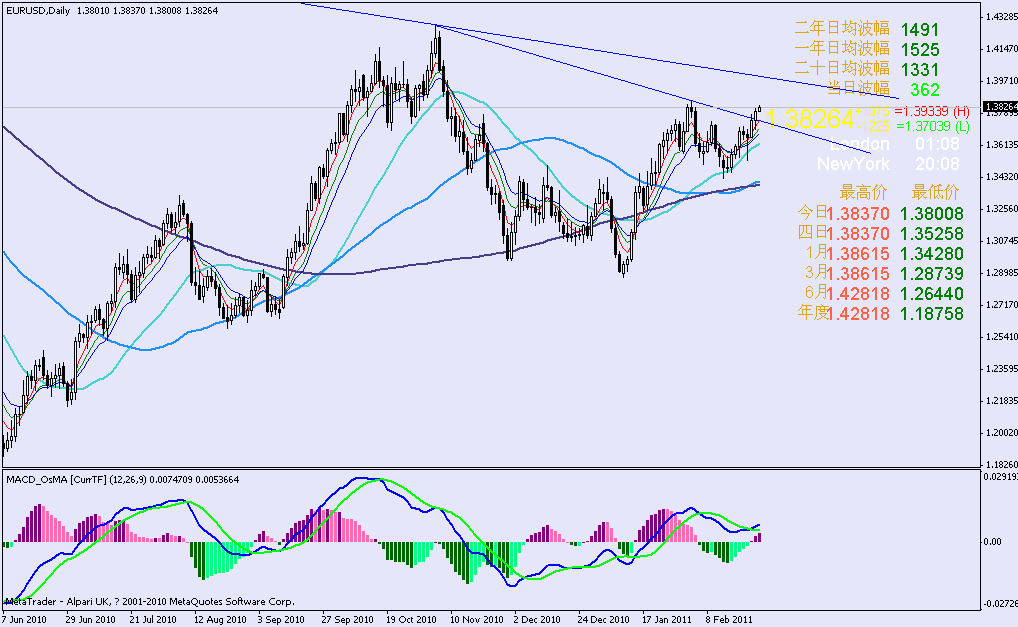Click the 二年日均波幅 label
Viewport: 1018px width, 627px height.
(x=842, y=29)
